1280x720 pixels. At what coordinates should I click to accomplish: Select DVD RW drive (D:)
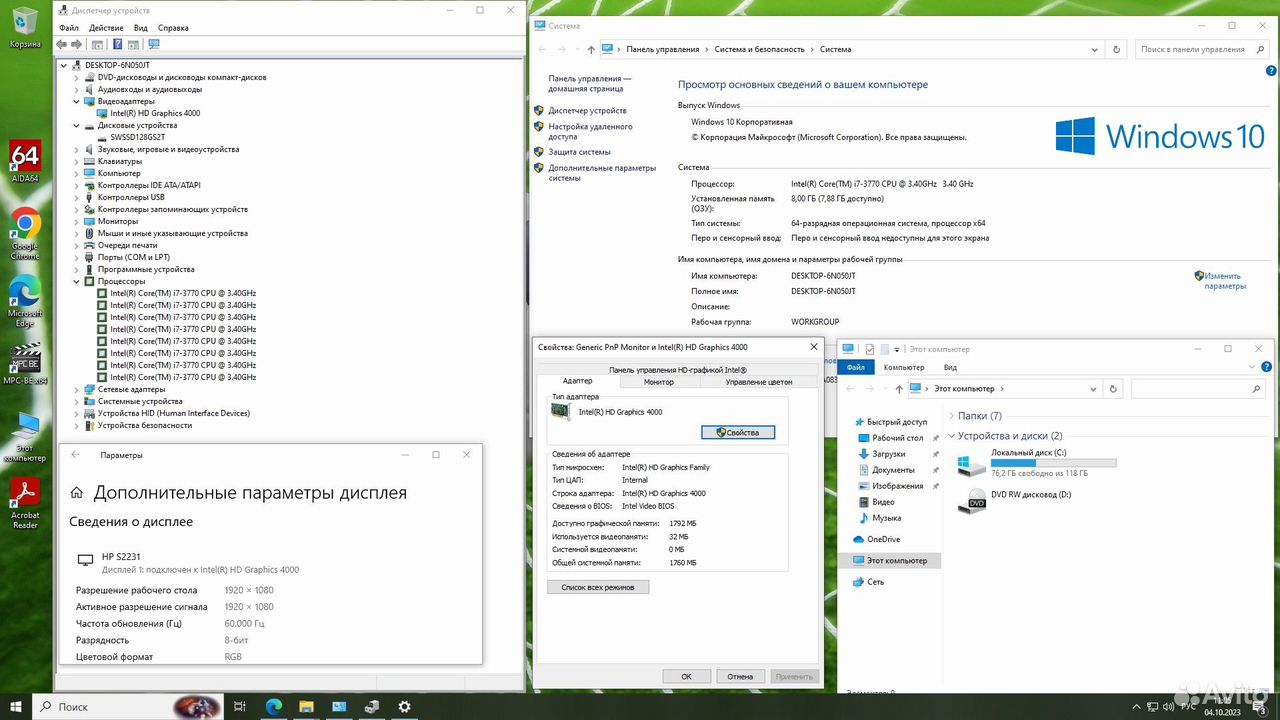click(x=1015, y=499)
